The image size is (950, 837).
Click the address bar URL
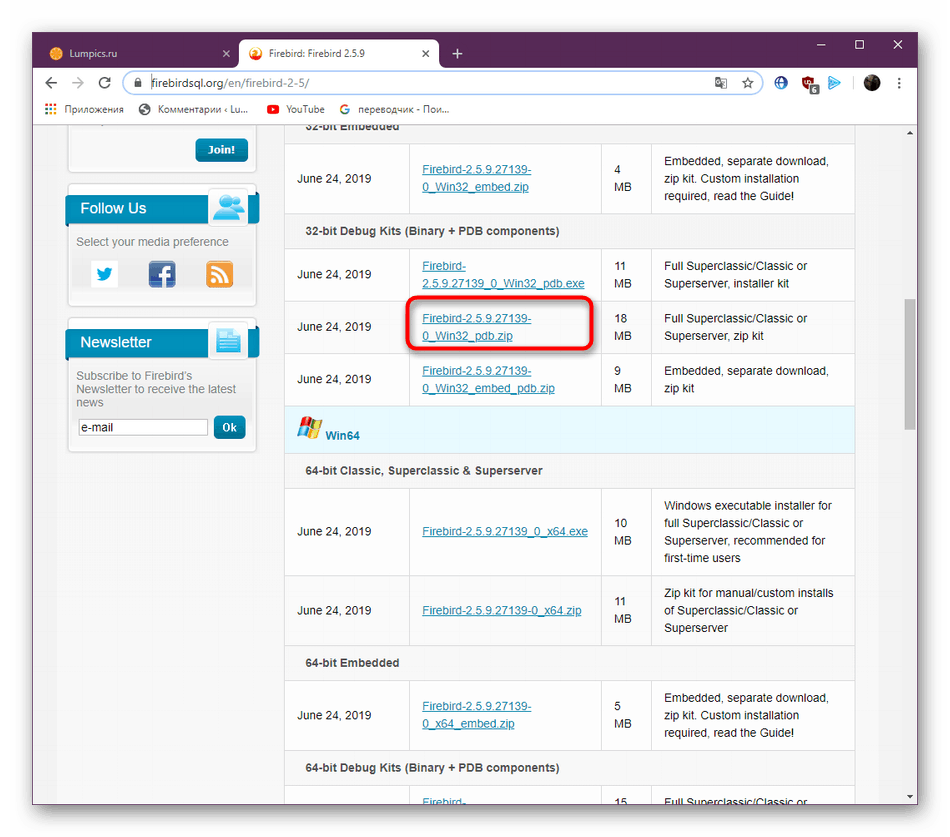pos(230,83)
